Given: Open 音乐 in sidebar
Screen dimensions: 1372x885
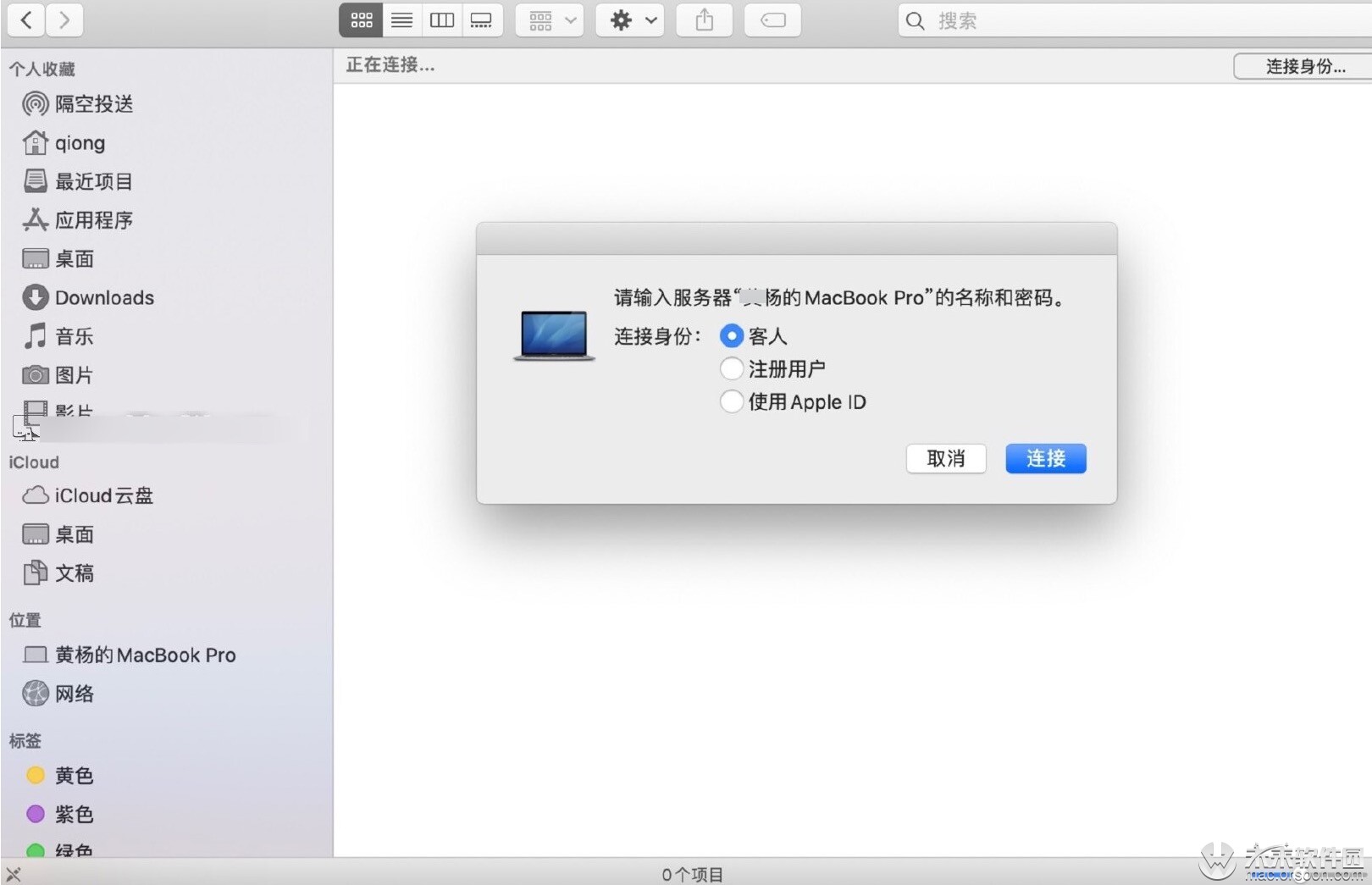Looking at the screenshot, I should coord(58,336).
